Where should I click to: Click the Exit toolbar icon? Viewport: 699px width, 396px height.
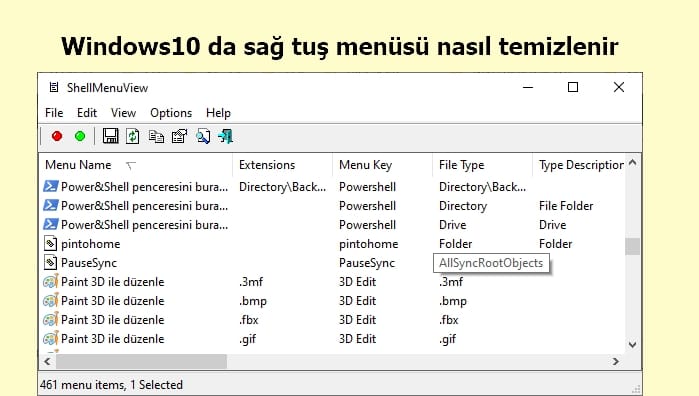point(226,136)
